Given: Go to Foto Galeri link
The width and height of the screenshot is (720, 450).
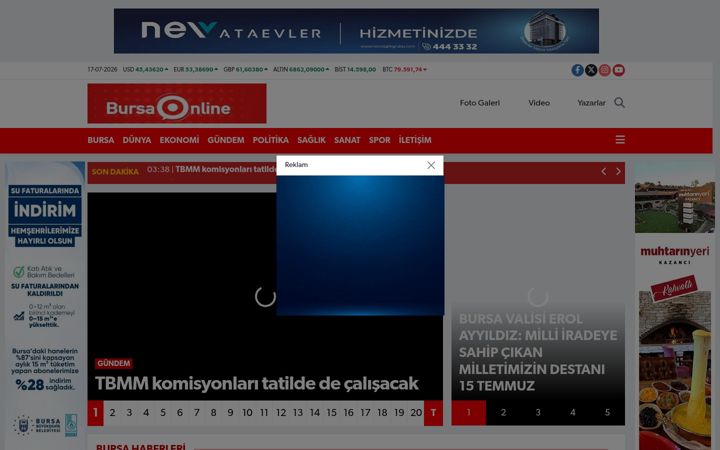Looking at the screenshot, I should click(479, 103).
